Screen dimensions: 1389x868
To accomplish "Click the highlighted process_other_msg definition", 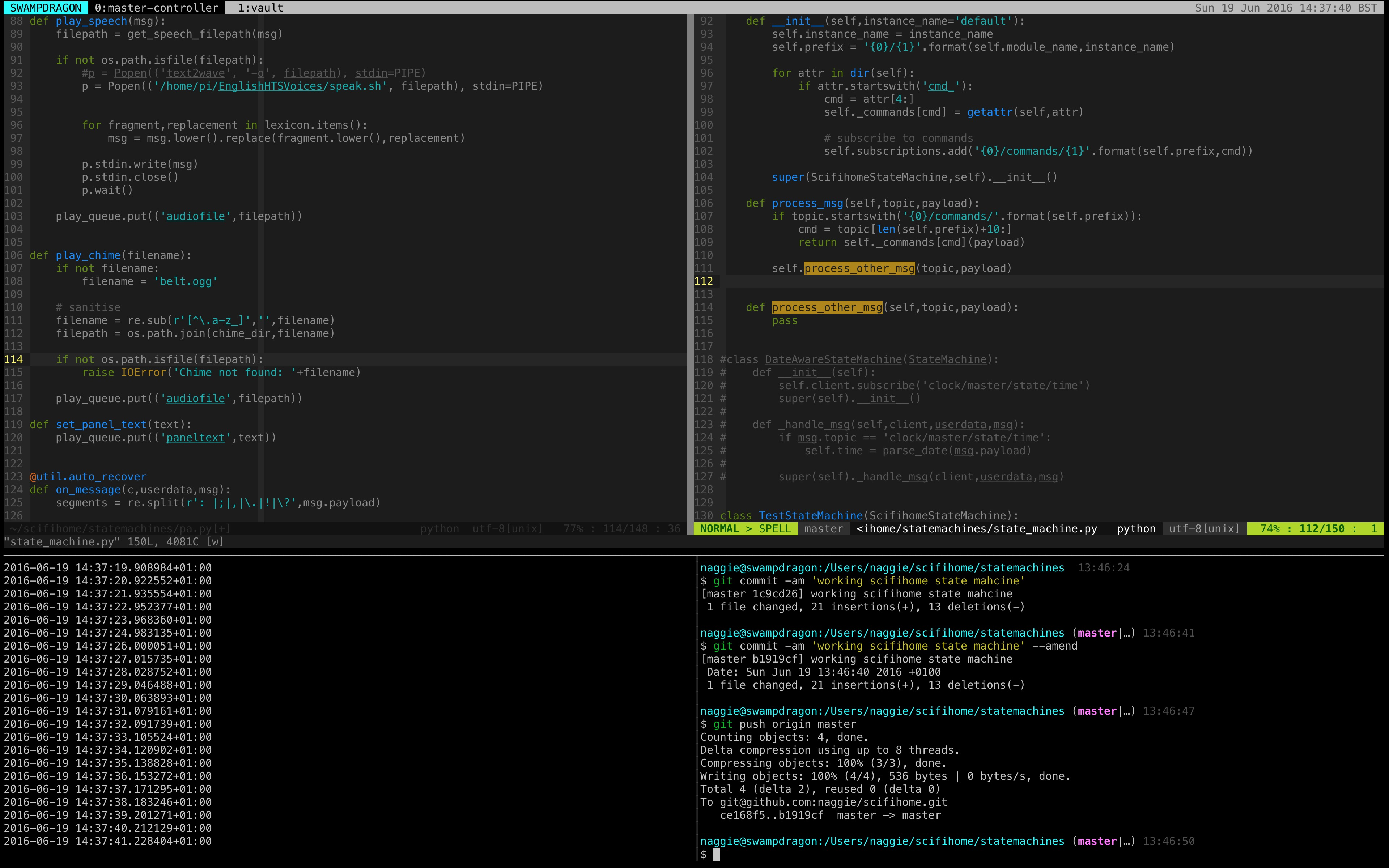I will (x=827, y=308).
